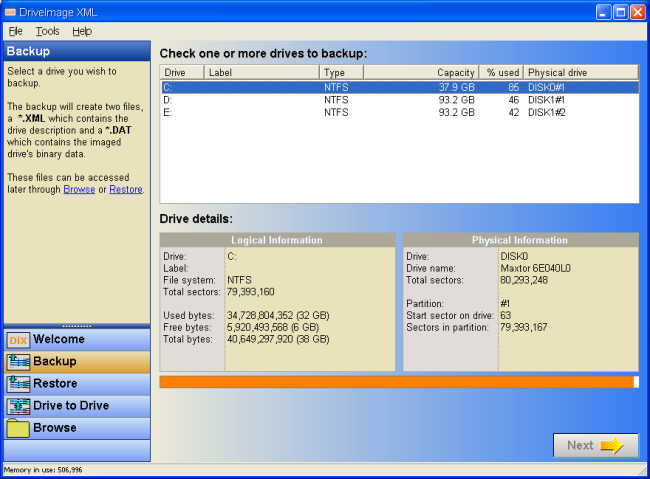650x479 pixels.
Task: Maximize the DriveImage XML window
Action: coord(621,12)
